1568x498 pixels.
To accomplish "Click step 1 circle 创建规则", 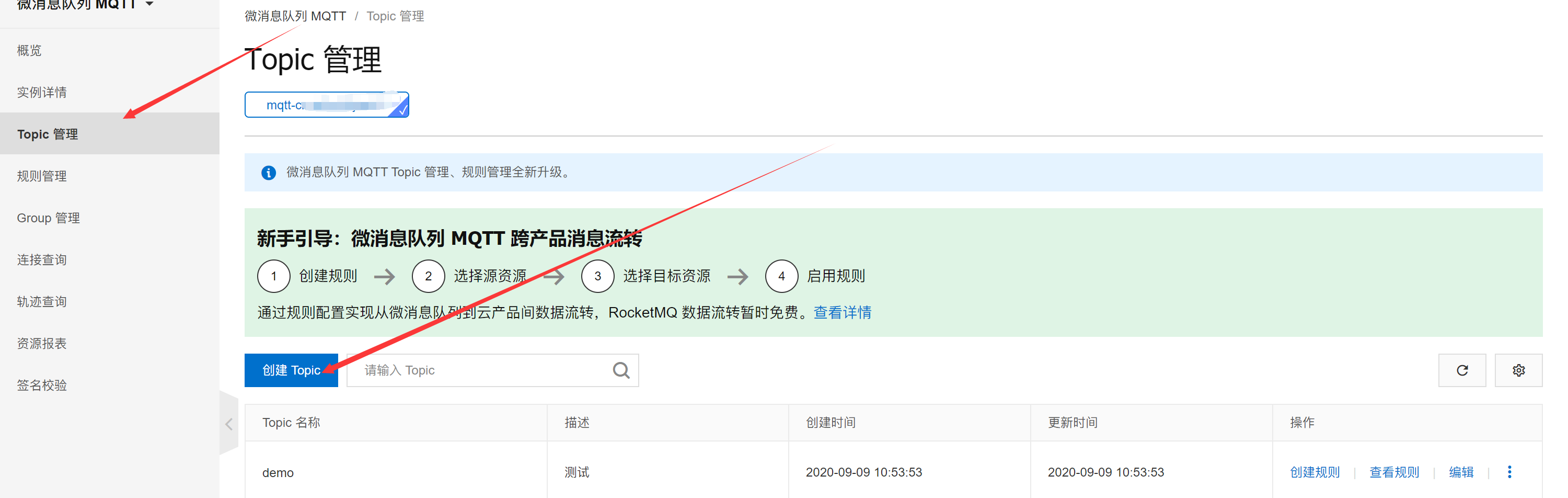I will click(x=274, y=276).
